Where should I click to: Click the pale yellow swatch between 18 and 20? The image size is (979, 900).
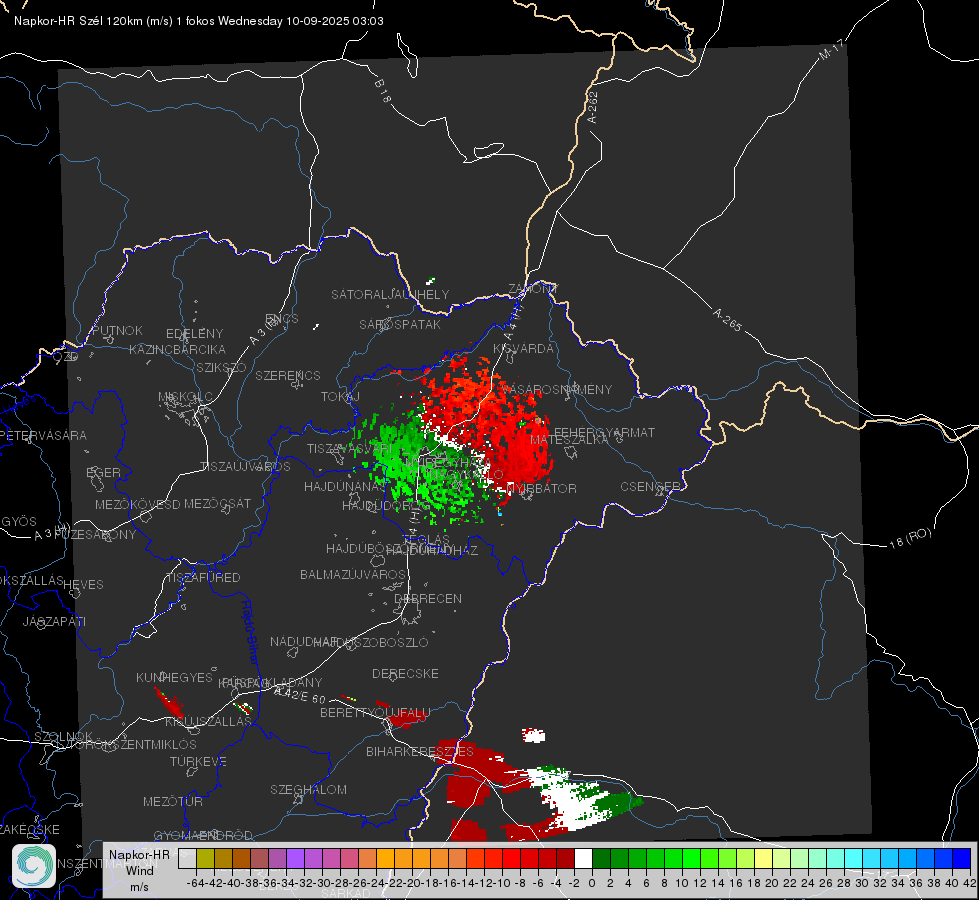tap(763, 858)
